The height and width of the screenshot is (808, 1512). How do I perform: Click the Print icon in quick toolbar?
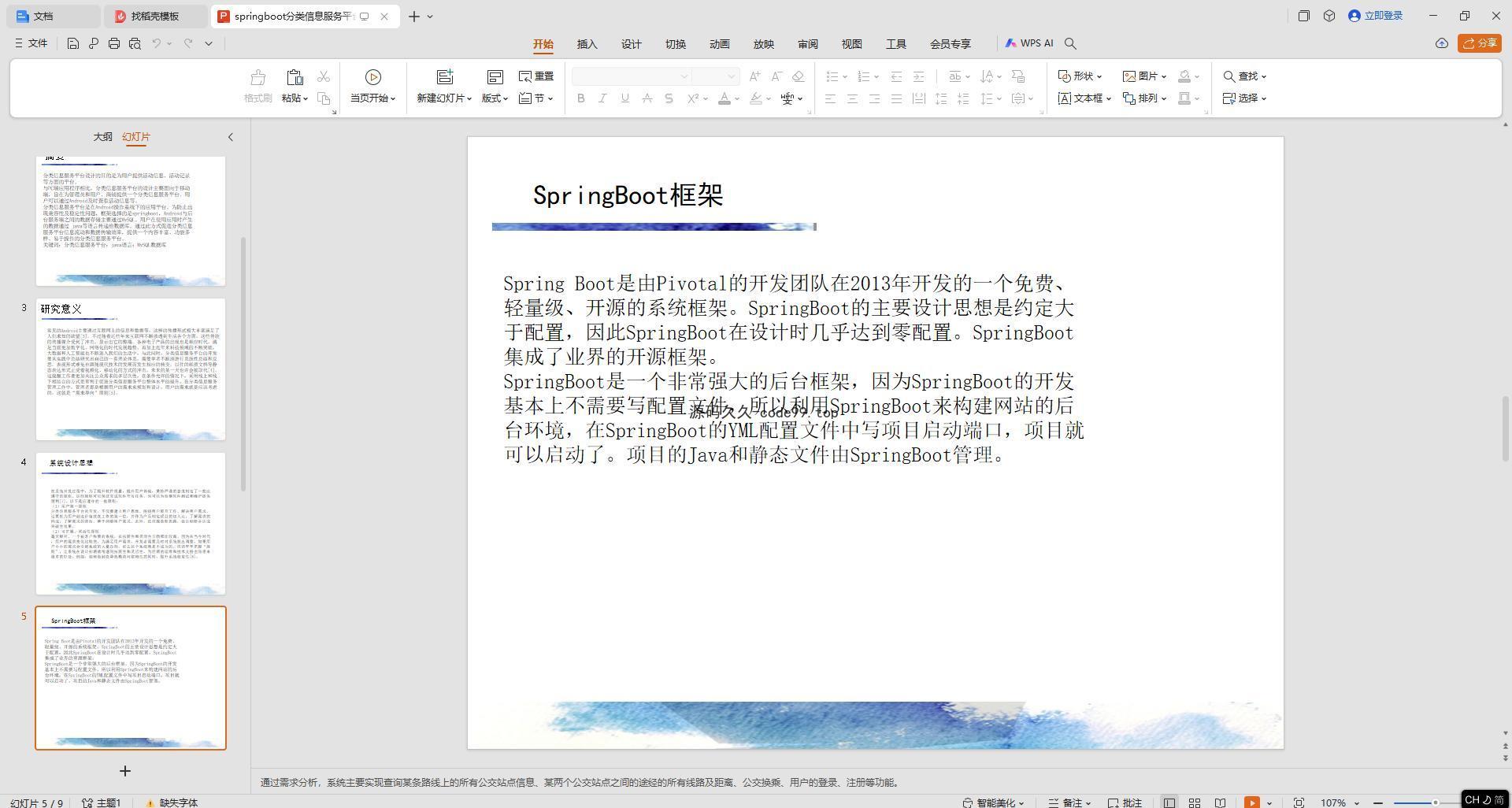(x=114, y=43)
